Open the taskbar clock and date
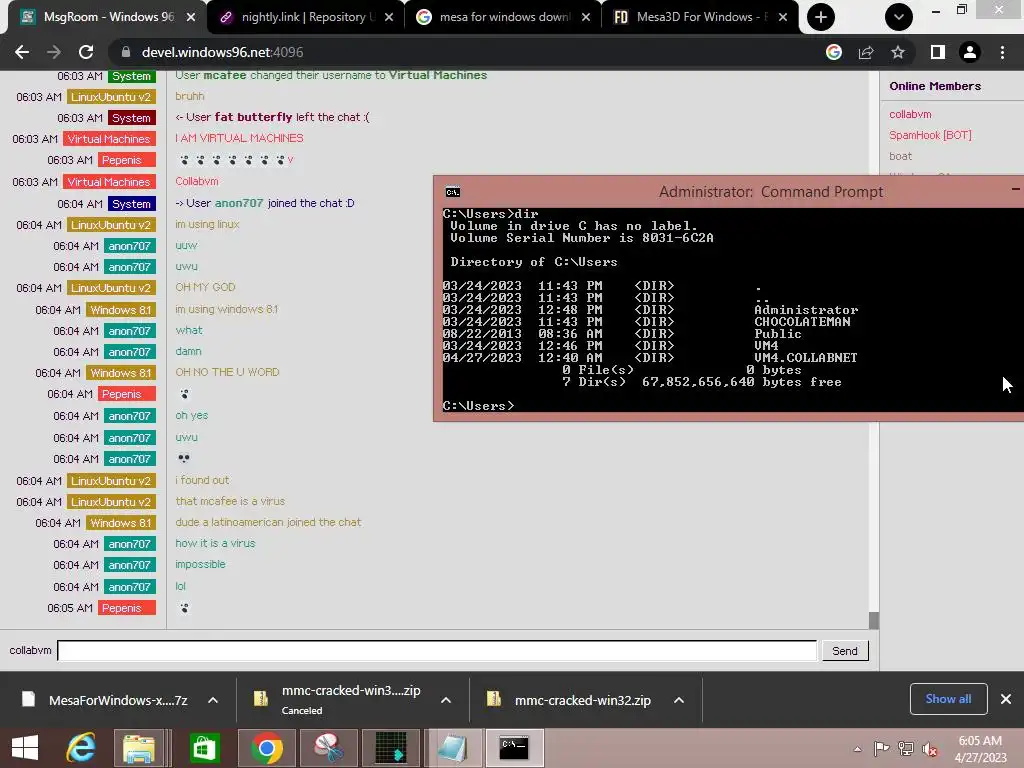1024x768 pixels. tap(980, 749)
